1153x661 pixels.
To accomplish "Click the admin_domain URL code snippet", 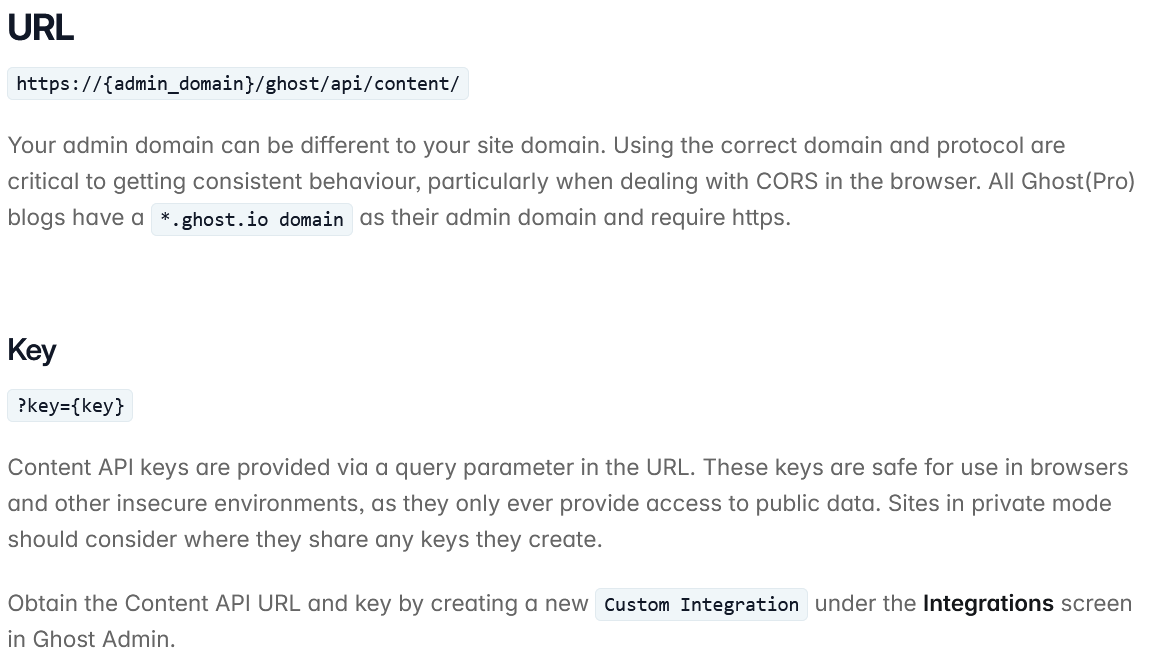I will pyautogui.click(x=238, y=84).
